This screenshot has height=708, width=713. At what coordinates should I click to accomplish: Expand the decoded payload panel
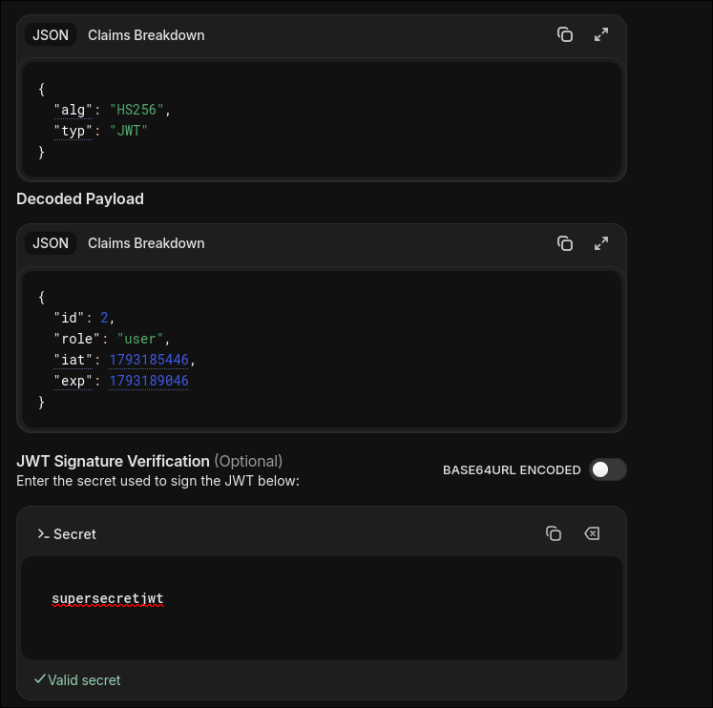(601, 244)
